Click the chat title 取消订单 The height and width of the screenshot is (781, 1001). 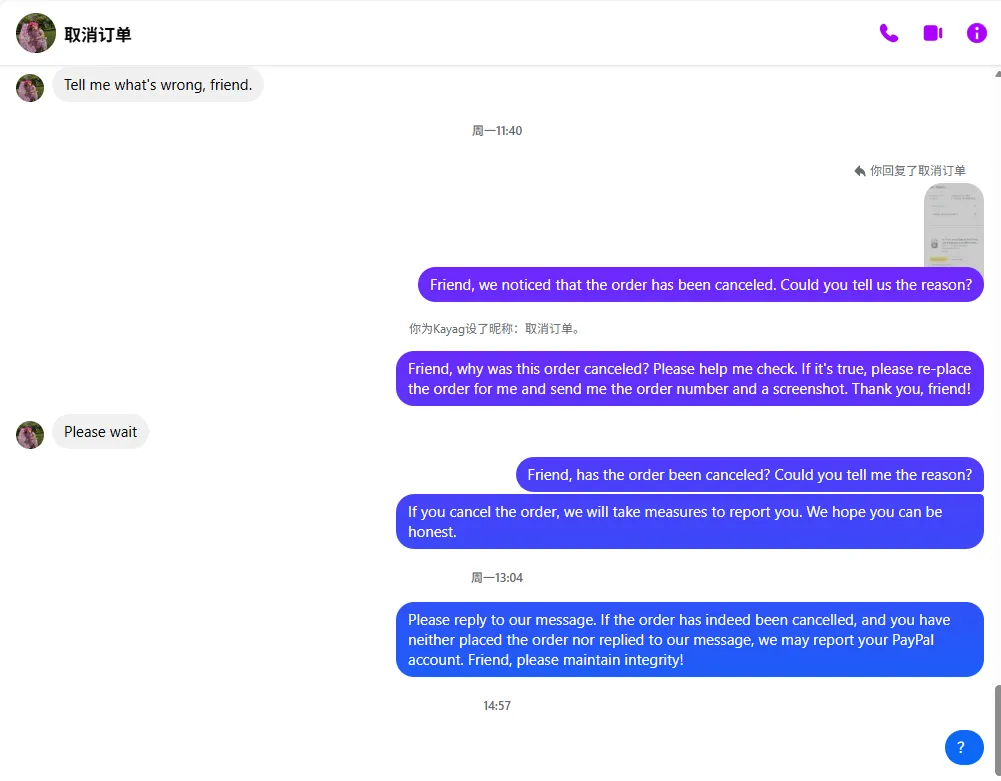(x=98, y=35)
